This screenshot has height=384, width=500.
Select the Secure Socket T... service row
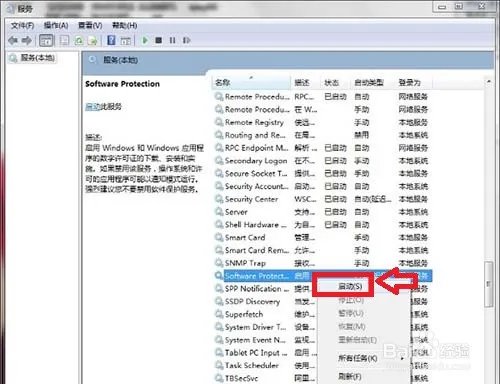tap(322, 173)
